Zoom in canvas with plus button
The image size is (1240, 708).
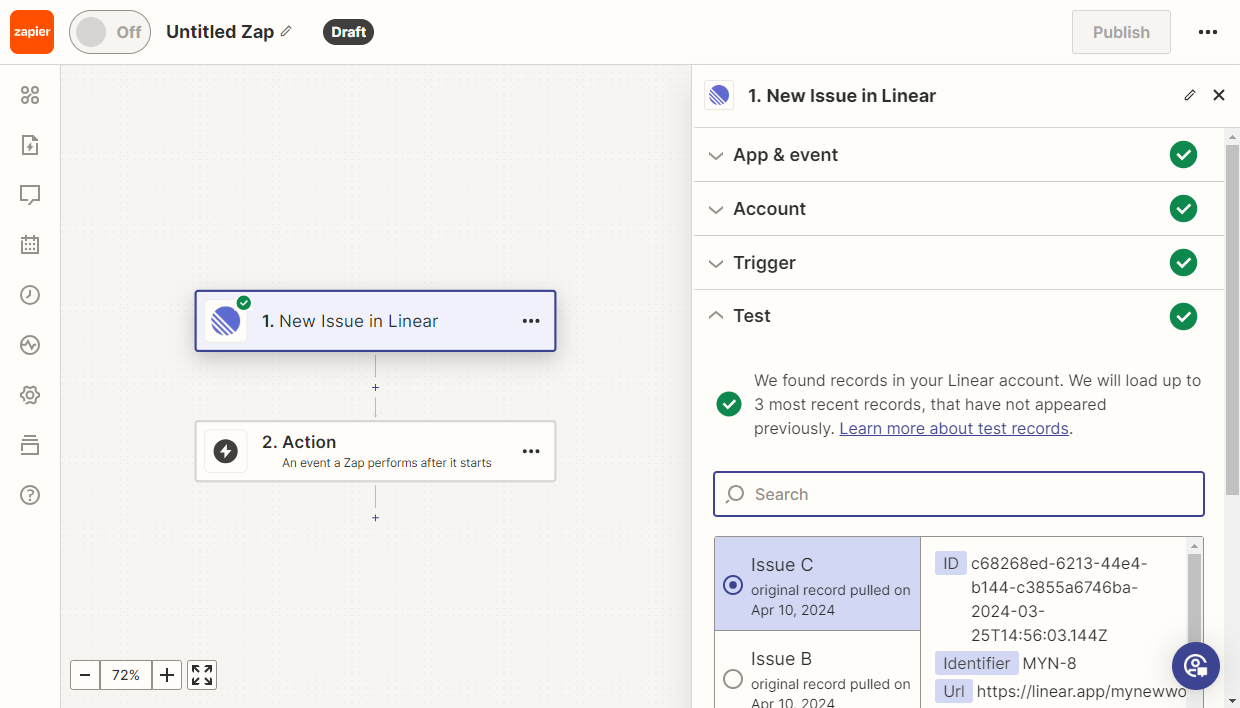pyautogui.click(x=167, y=675)
